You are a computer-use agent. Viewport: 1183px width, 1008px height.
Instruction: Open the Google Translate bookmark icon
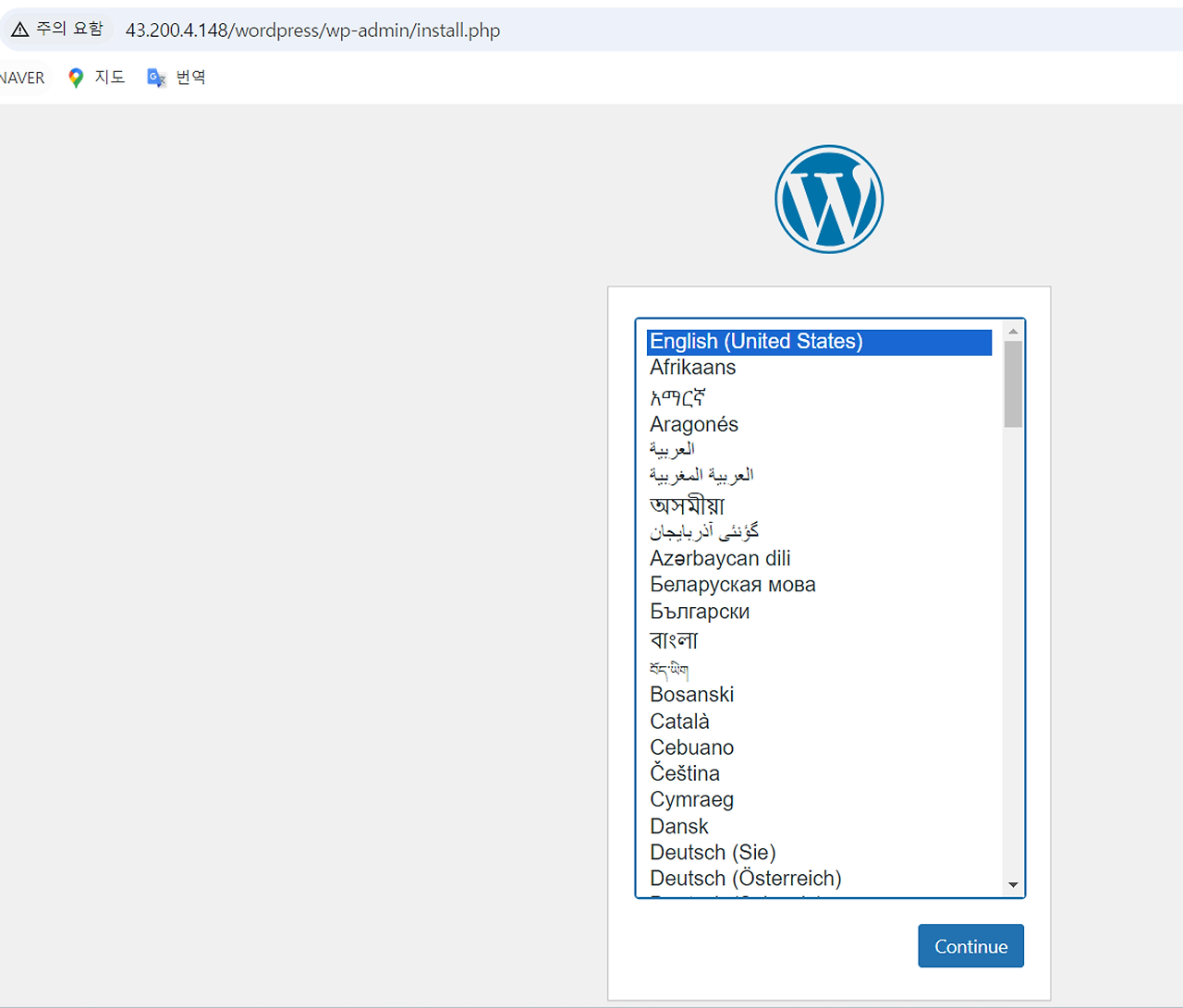click(x=156, y=78)
